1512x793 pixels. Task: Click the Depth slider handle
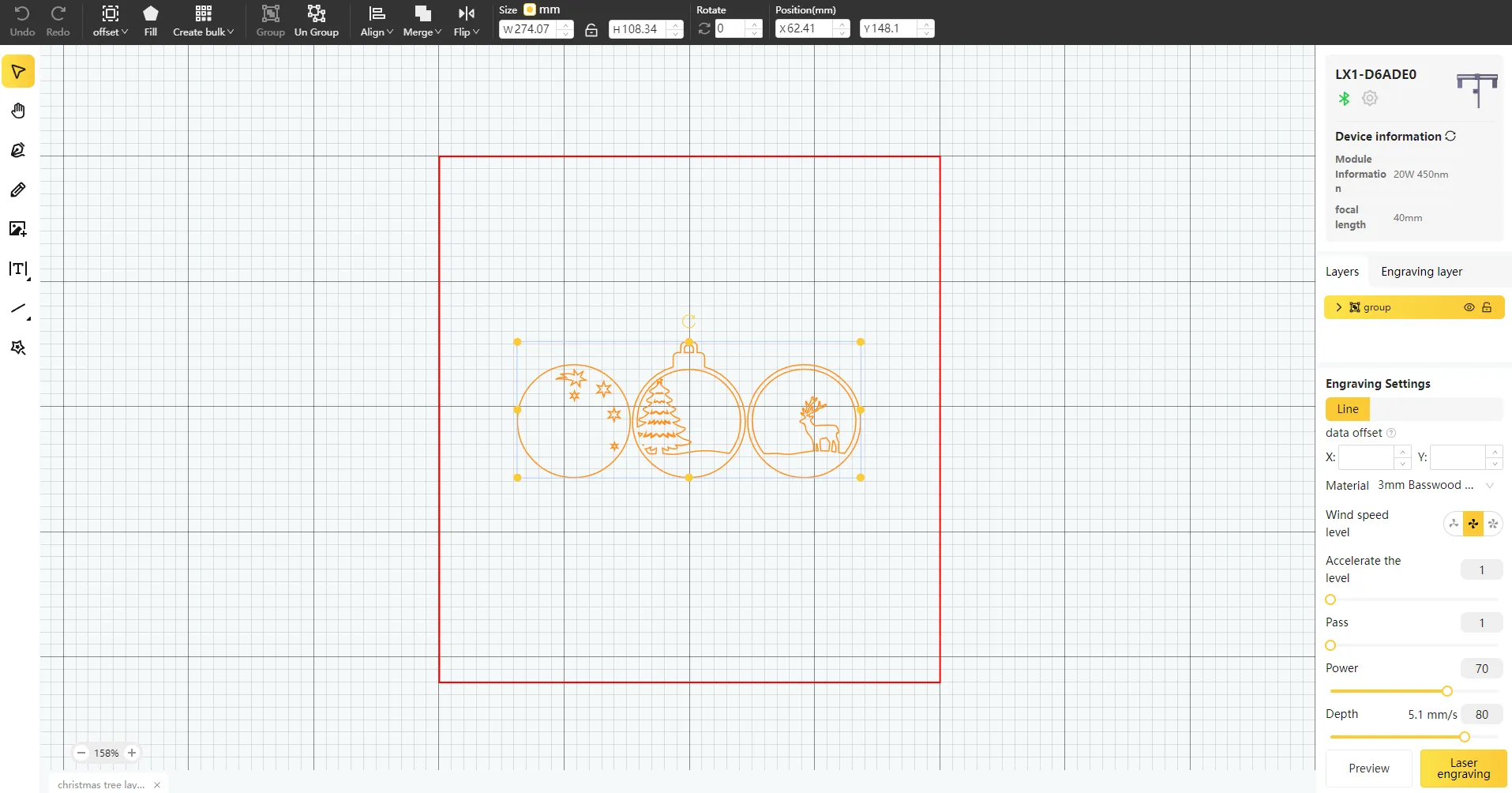pyautogui.click(x=1465, y=737)
